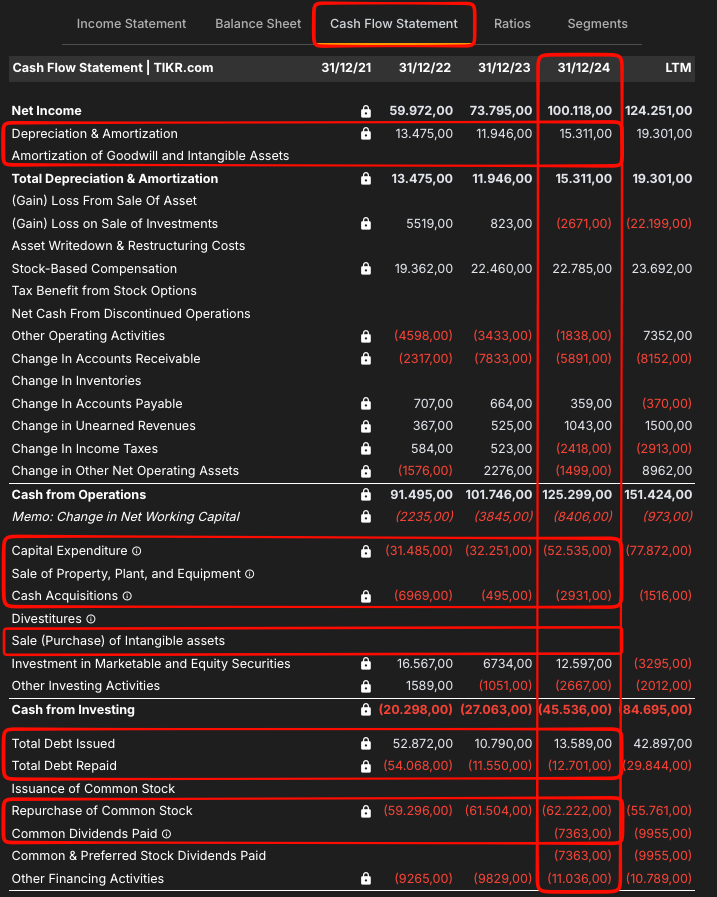
Task: Go to the Segments tab
Action: [x=597, y=24]
